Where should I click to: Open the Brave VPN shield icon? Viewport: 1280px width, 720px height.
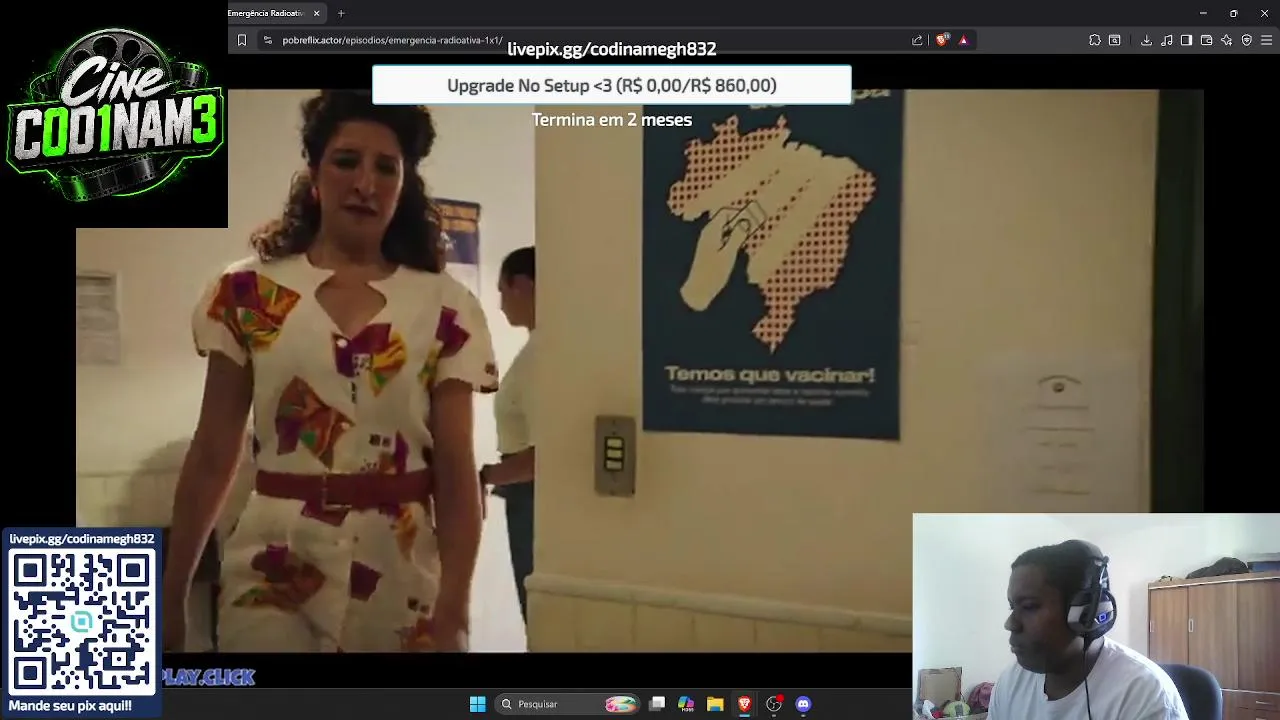[1246, 40]
